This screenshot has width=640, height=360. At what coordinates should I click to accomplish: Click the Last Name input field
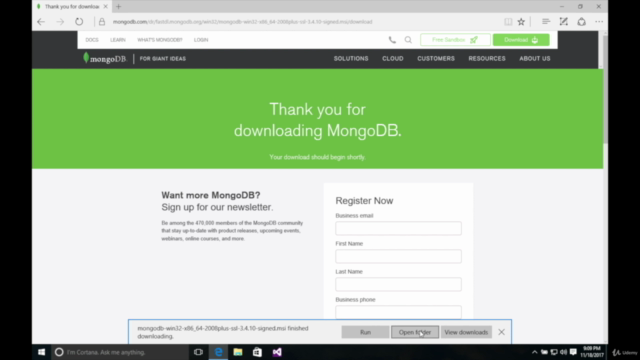[398, 284]
